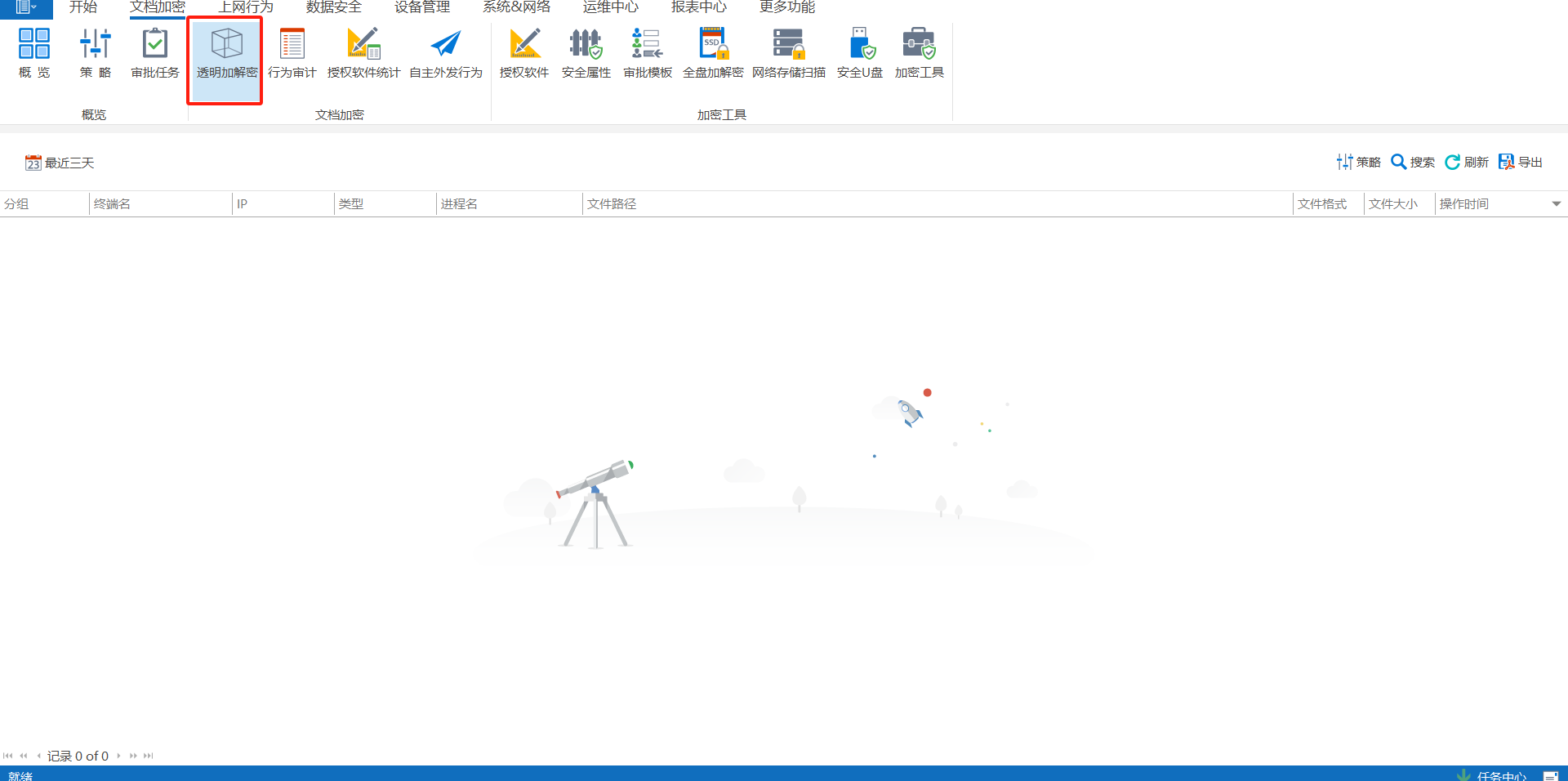Open 网络存储扫描 network storage scan
The image size is (1568, 781).
(789, 54)
